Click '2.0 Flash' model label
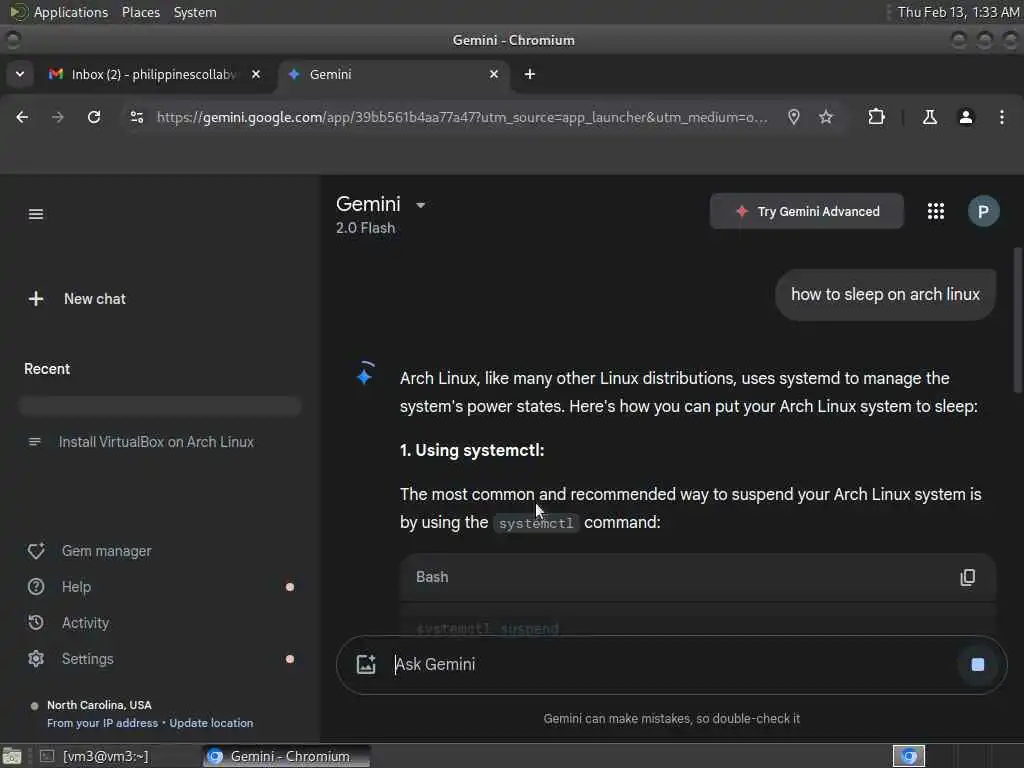 click(x=365, y=228)
